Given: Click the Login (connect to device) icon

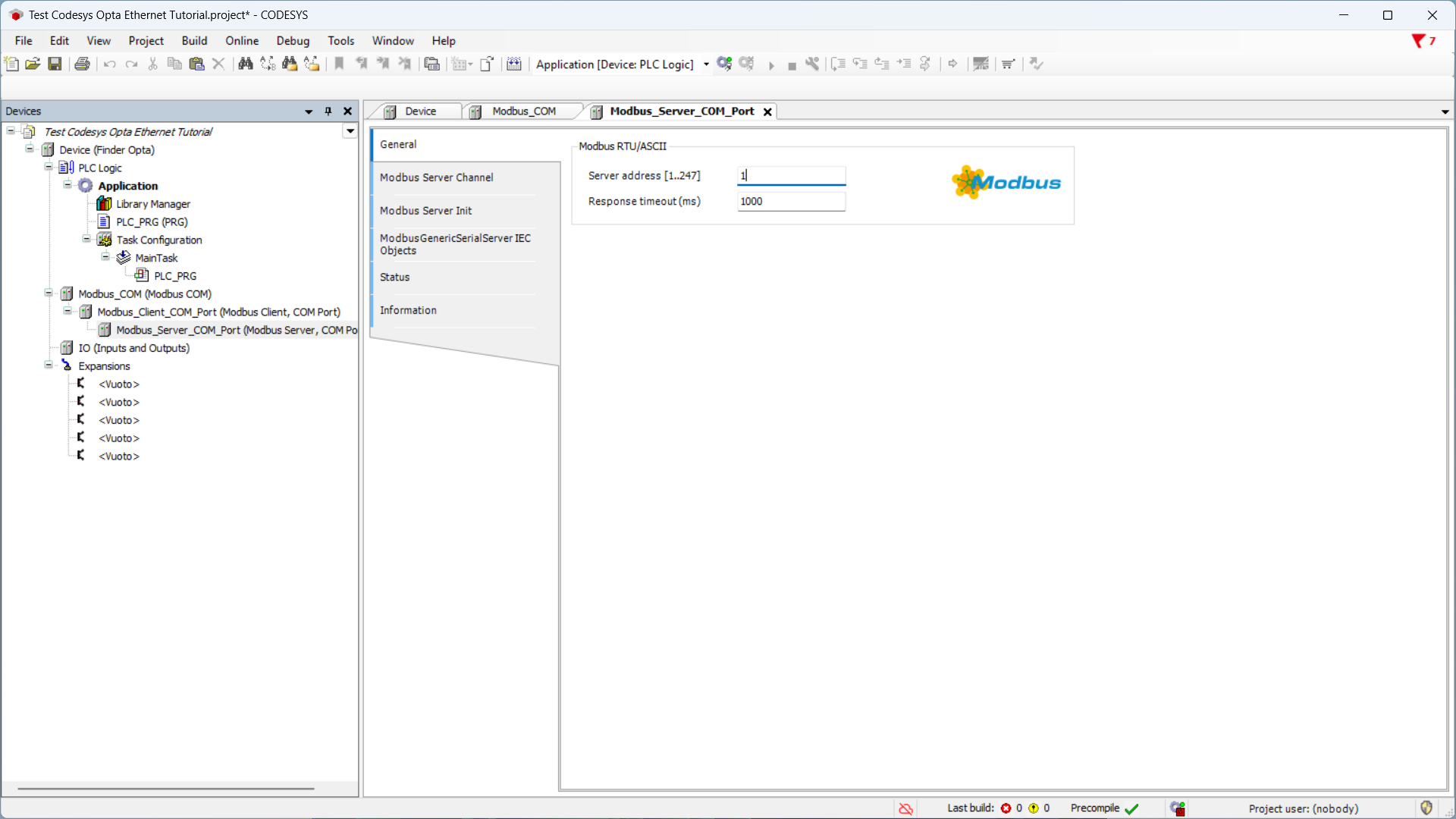Looking at the screenshot, I should (x=724, y=64).
